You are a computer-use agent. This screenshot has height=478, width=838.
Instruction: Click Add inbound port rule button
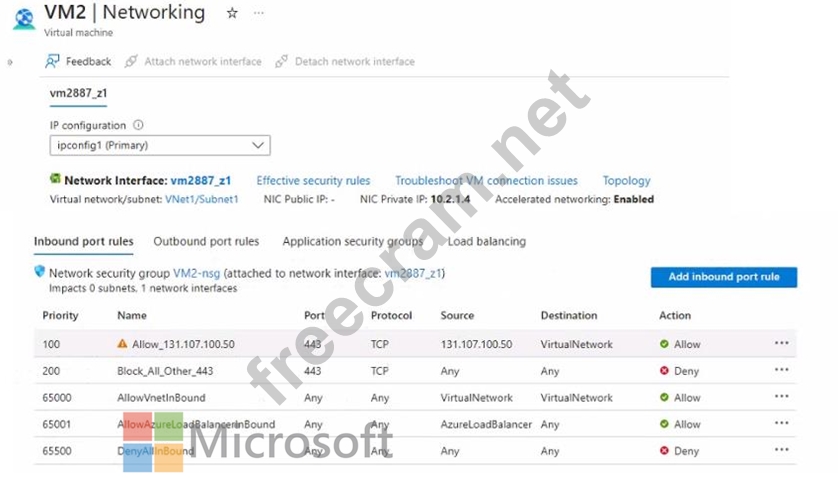pos(724,277)
